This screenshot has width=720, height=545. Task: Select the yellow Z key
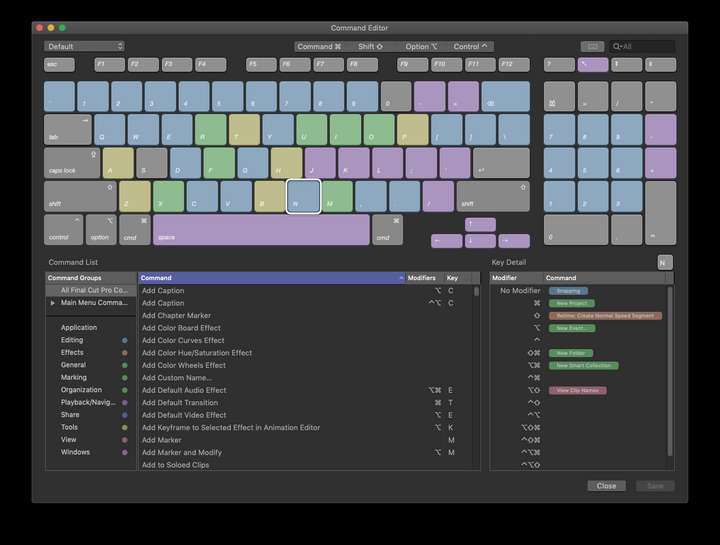click(x=135, y=197)
